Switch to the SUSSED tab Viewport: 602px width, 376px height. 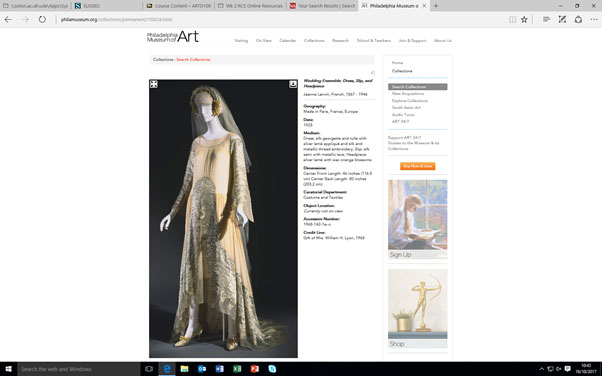click(x=107, y=6)
